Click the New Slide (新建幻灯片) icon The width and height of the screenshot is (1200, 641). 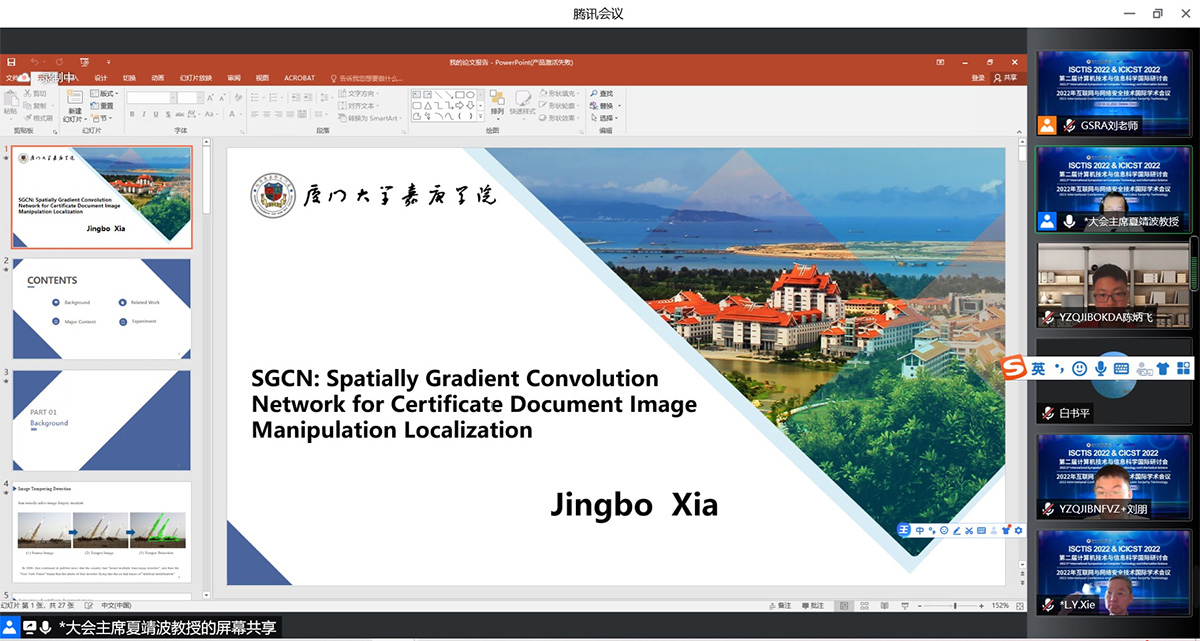75,97
